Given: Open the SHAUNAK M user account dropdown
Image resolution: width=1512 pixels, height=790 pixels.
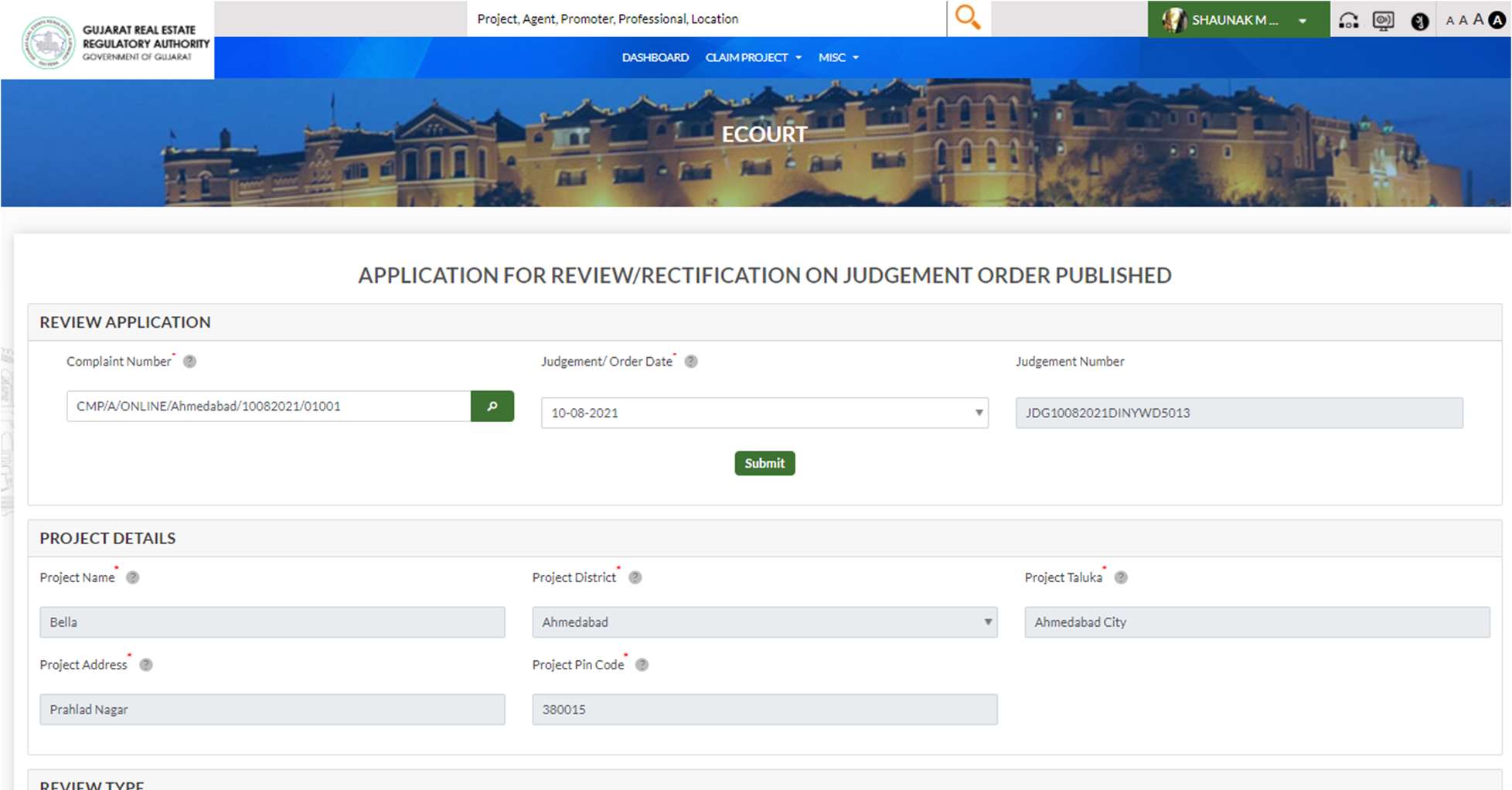Looking at the screenshot, I should 1238,19.
